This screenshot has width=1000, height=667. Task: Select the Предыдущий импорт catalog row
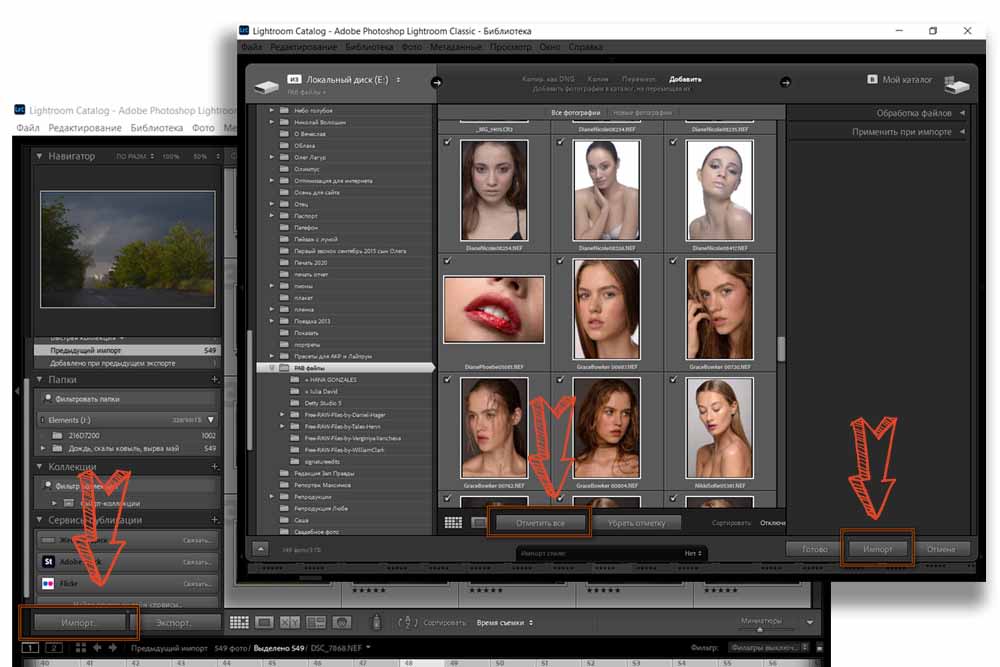(x=128, y=350)
